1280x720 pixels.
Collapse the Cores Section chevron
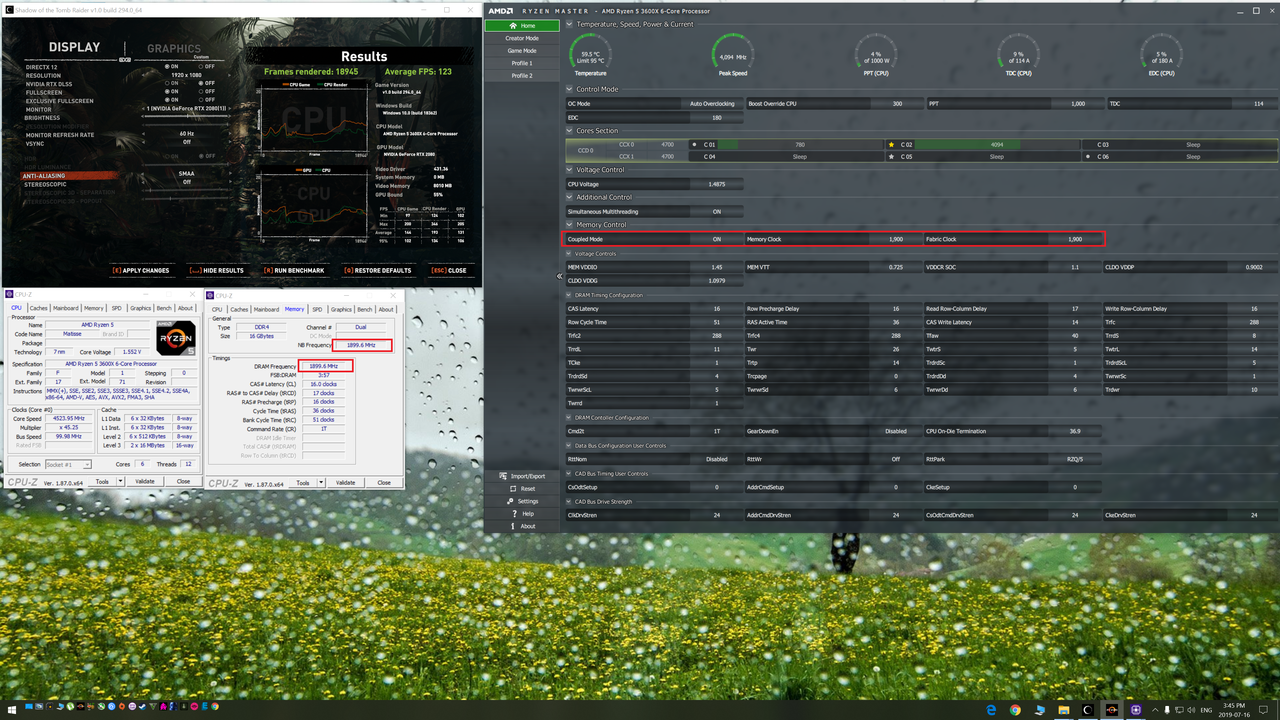570,131
